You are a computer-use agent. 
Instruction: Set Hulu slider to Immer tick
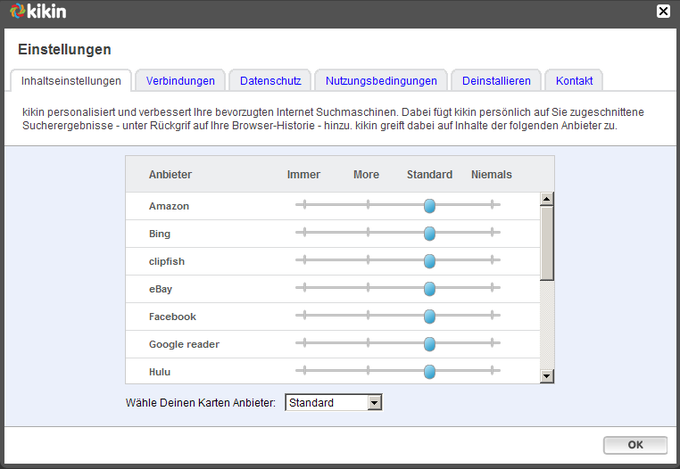(x=304, y=371)
